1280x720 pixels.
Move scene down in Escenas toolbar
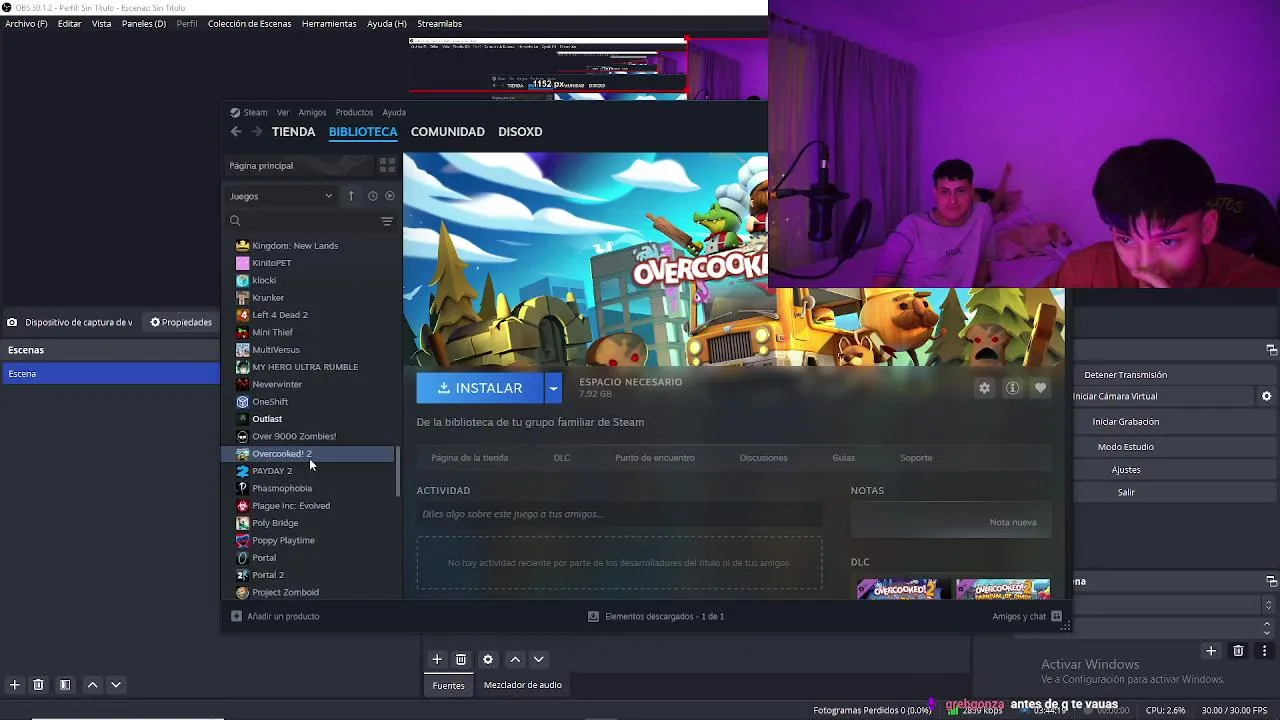(116, 685)
